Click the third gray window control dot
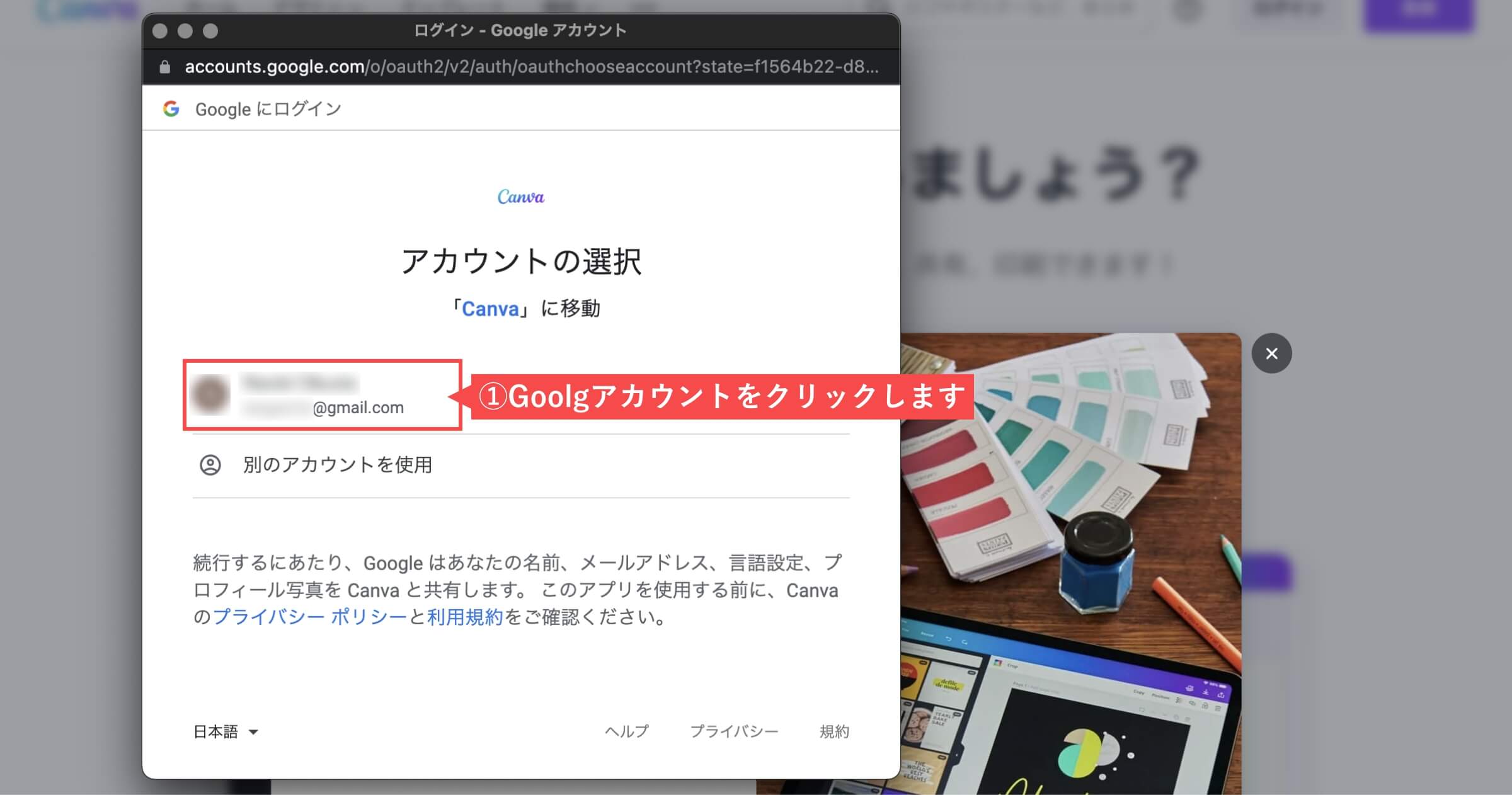1512x795 pixels. click(210, 31)
